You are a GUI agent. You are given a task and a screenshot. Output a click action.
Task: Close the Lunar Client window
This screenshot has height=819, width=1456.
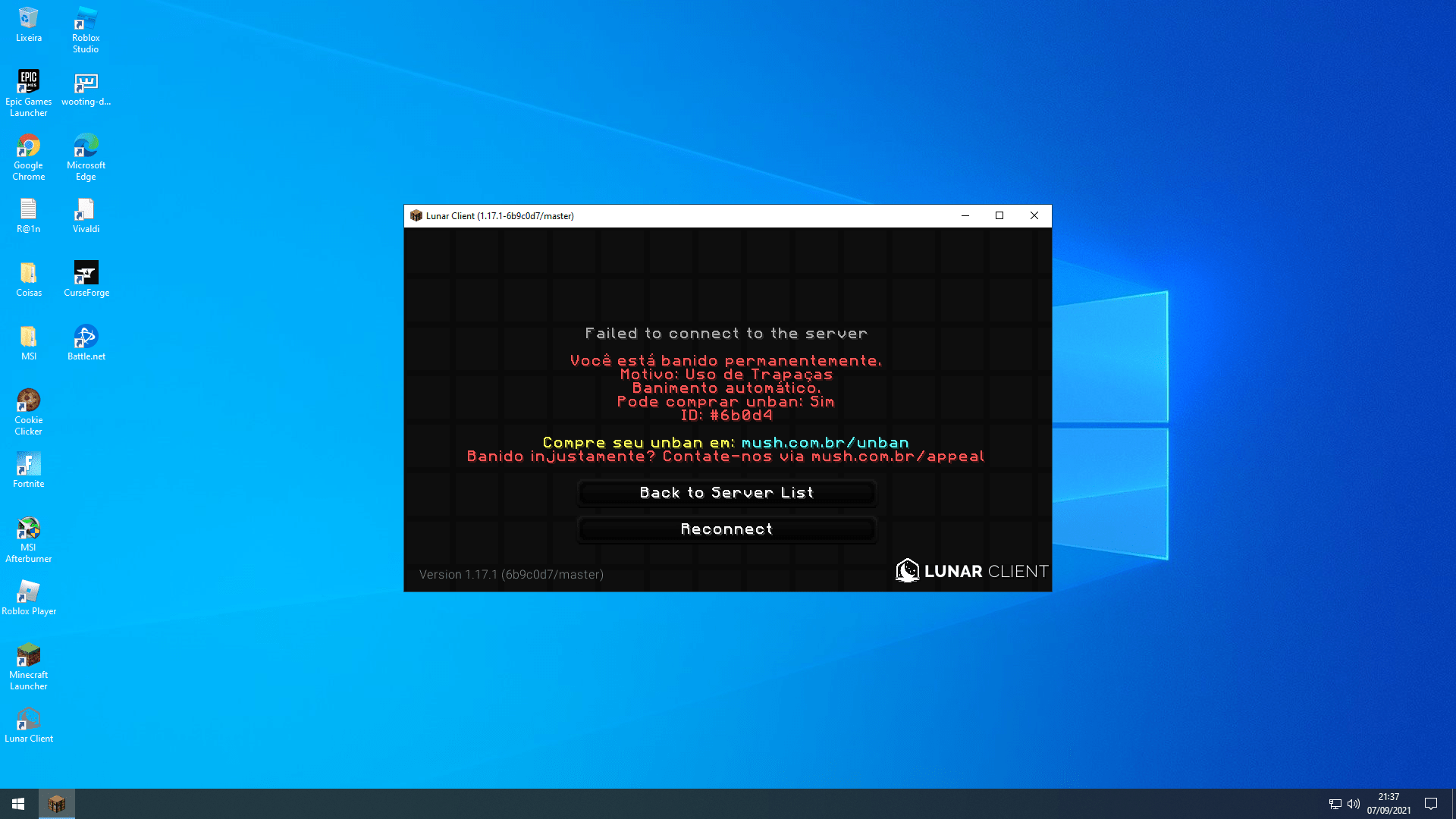point(1034,216)
